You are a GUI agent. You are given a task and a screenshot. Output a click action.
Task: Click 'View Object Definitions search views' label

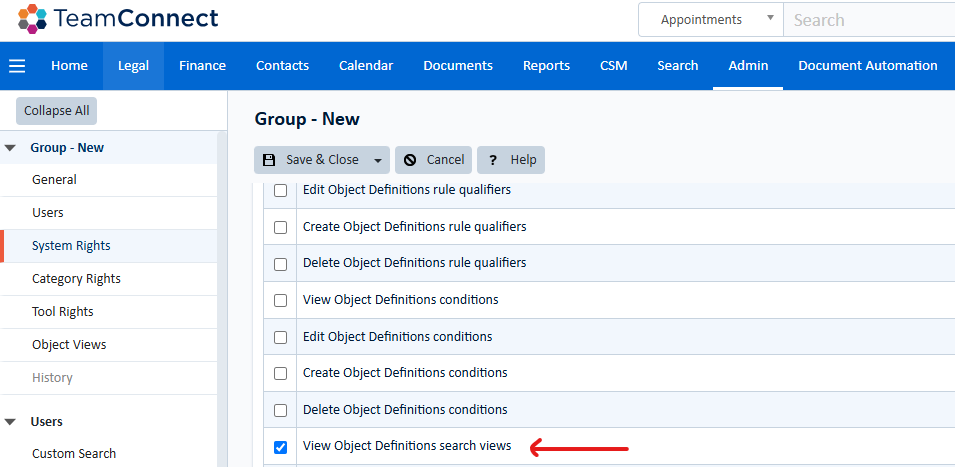tap(407, 446)
